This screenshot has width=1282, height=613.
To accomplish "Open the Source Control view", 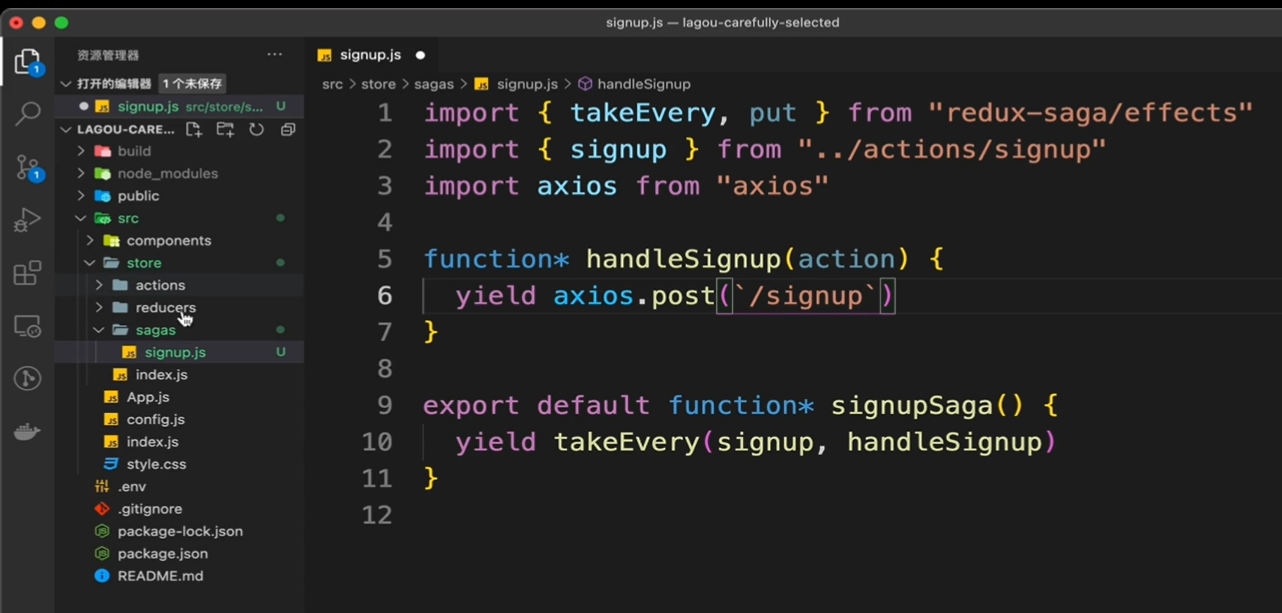I will [x=27, y=167].
